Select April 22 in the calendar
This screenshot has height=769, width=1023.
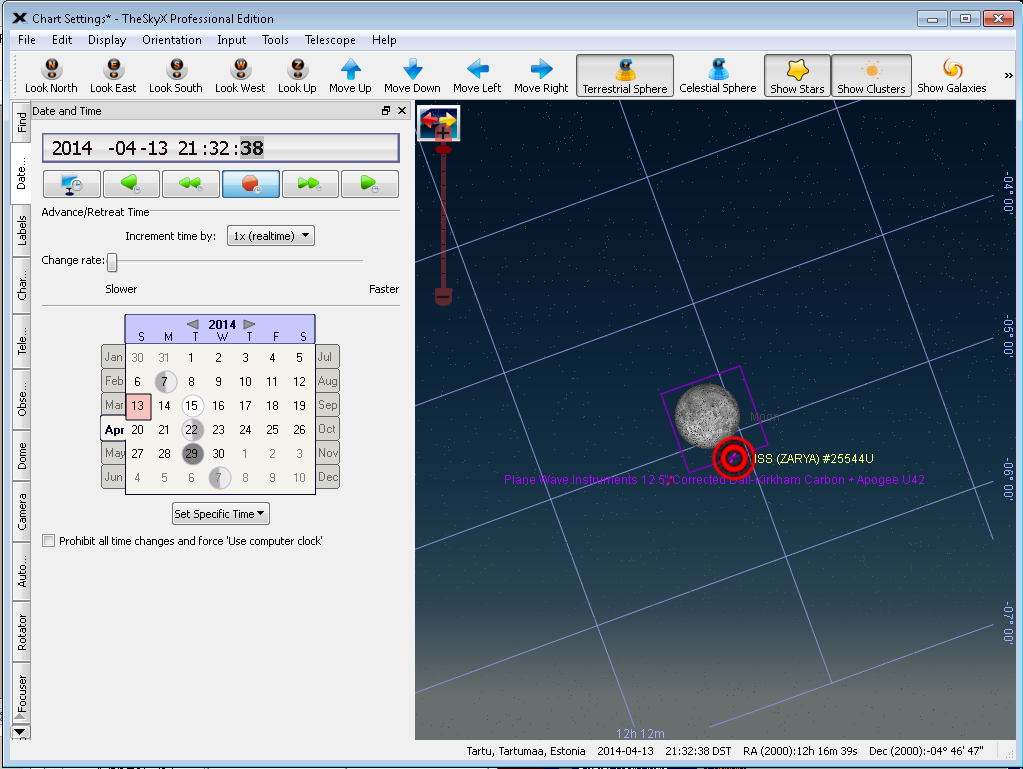click(x=191, y=429)
